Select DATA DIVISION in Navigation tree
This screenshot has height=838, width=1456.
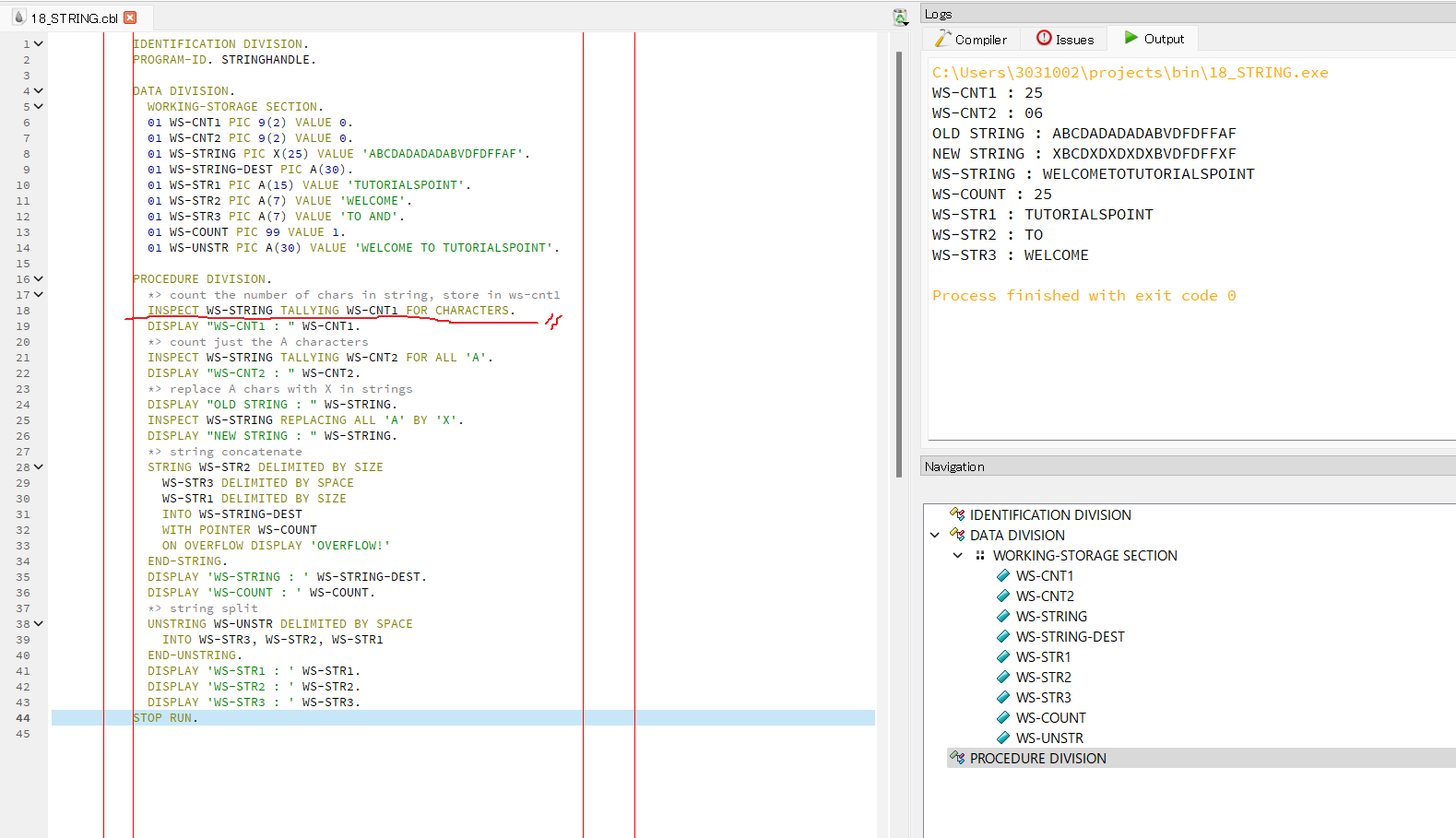tap(1017, 536)
